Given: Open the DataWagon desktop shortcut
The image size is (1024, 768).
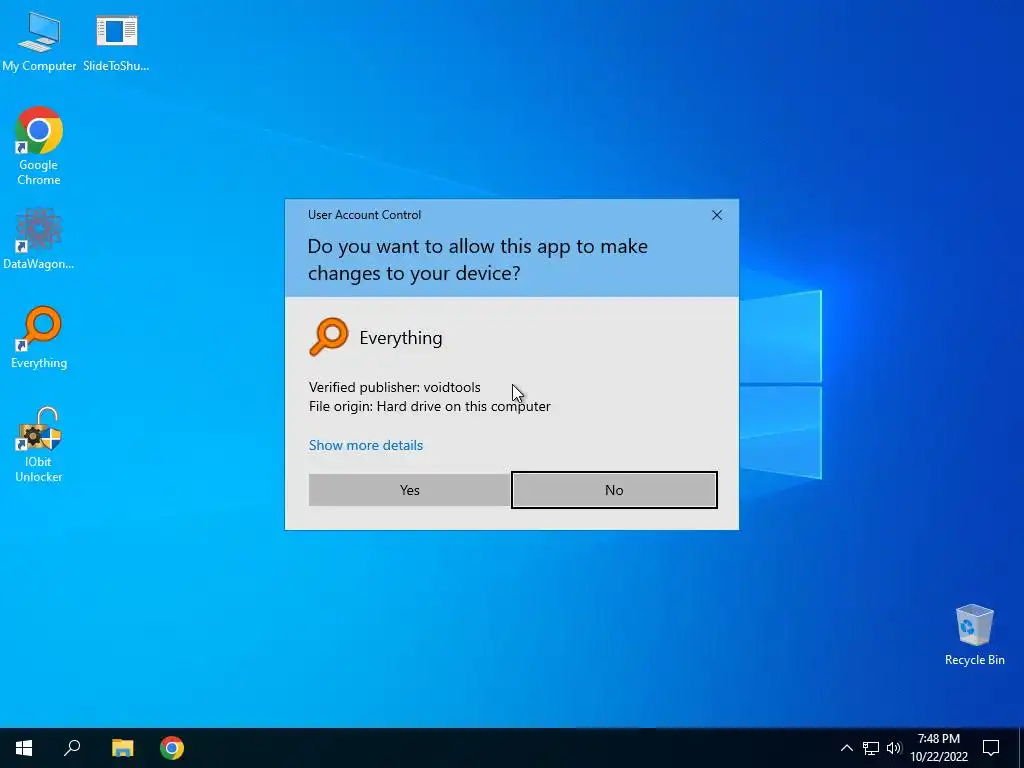Looking at the screenshot, I should pyautogui.click(x=39, y=238).
